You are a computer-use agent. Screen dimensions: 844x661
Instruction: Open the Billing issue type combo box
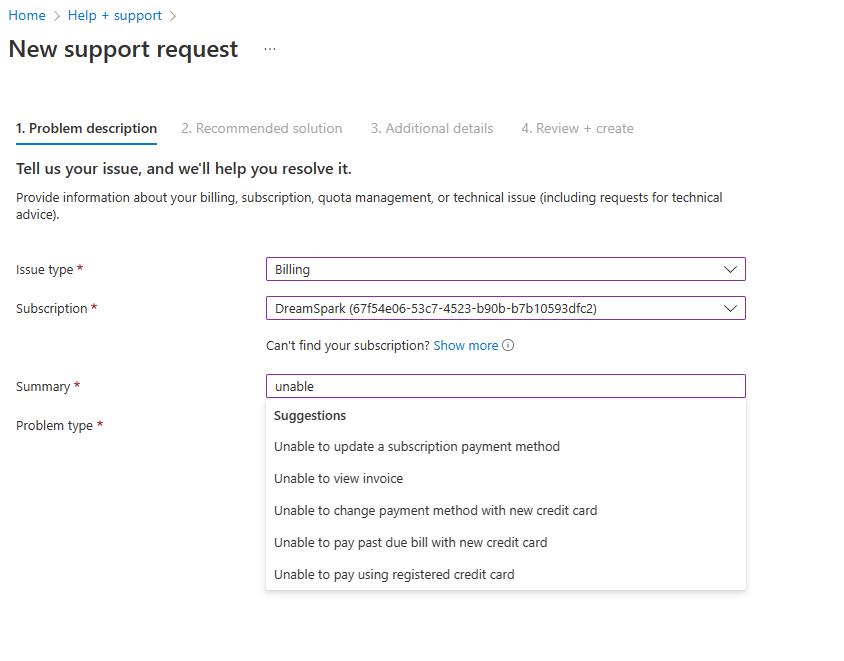(x=495, y=270)
